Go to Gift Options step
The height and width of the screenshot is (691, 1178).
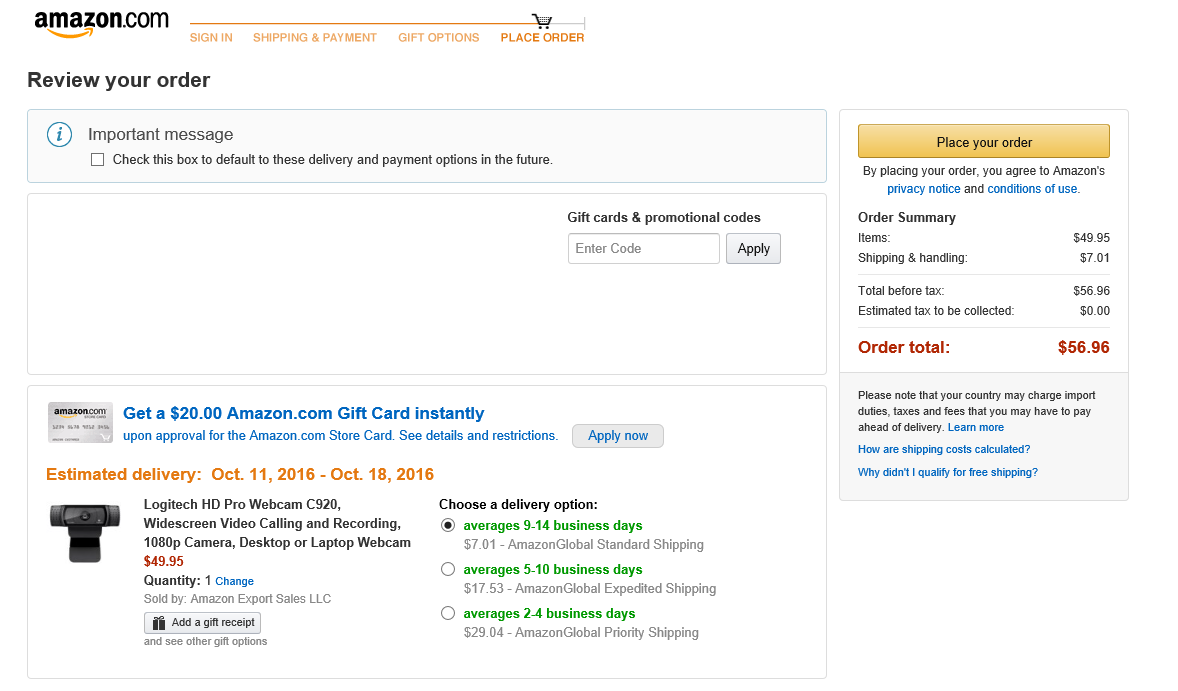point(438,38)
